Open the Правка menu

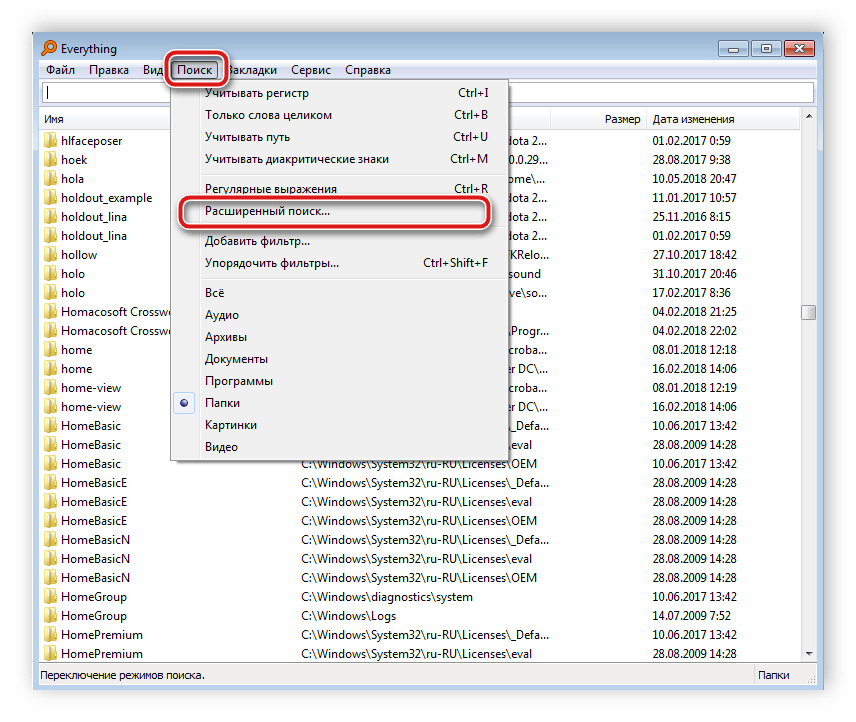pyautogui.click(x=109, y=70)
